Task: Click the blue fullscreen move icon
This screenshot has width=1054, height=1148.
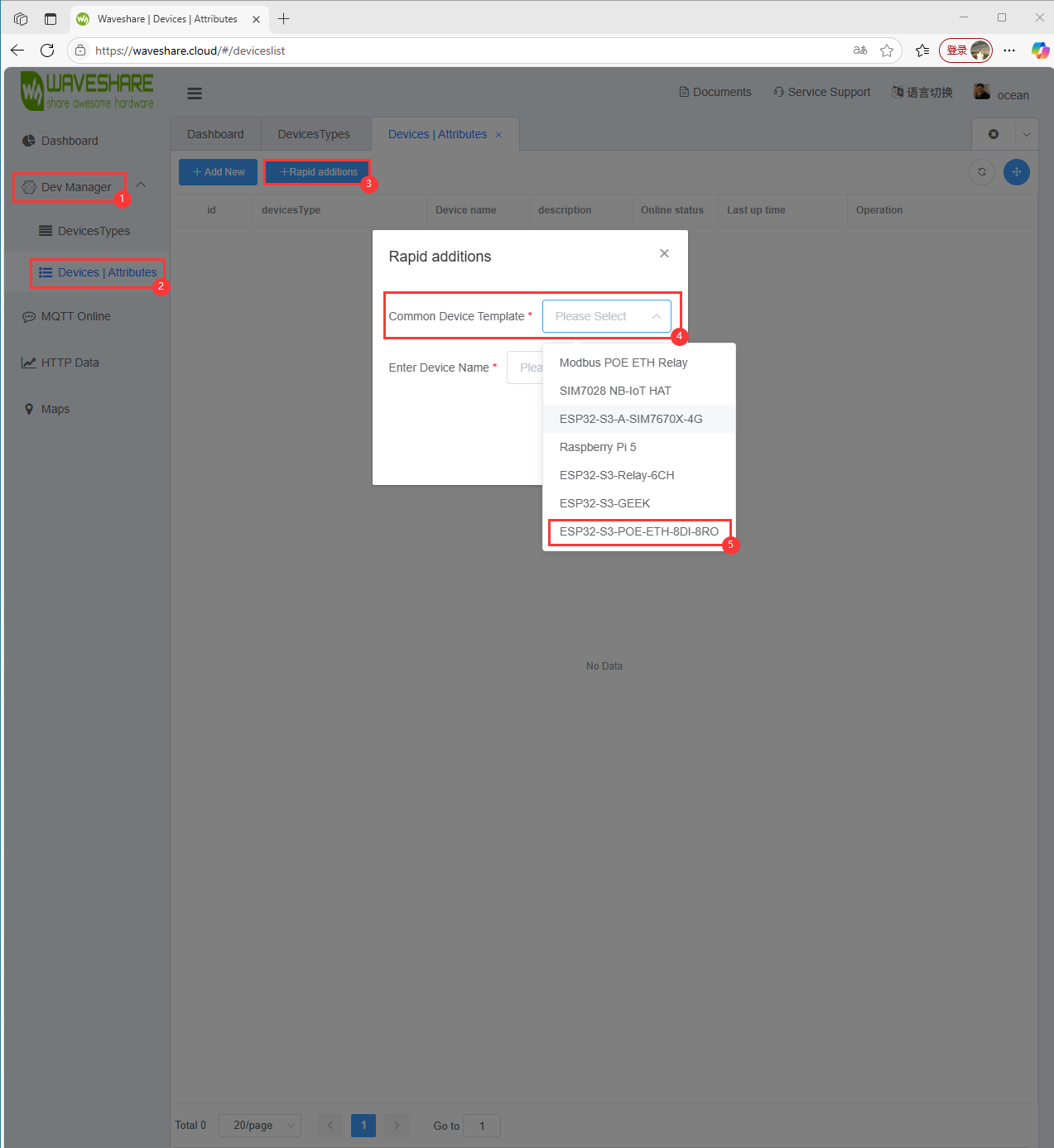Action: (1017, 172)
